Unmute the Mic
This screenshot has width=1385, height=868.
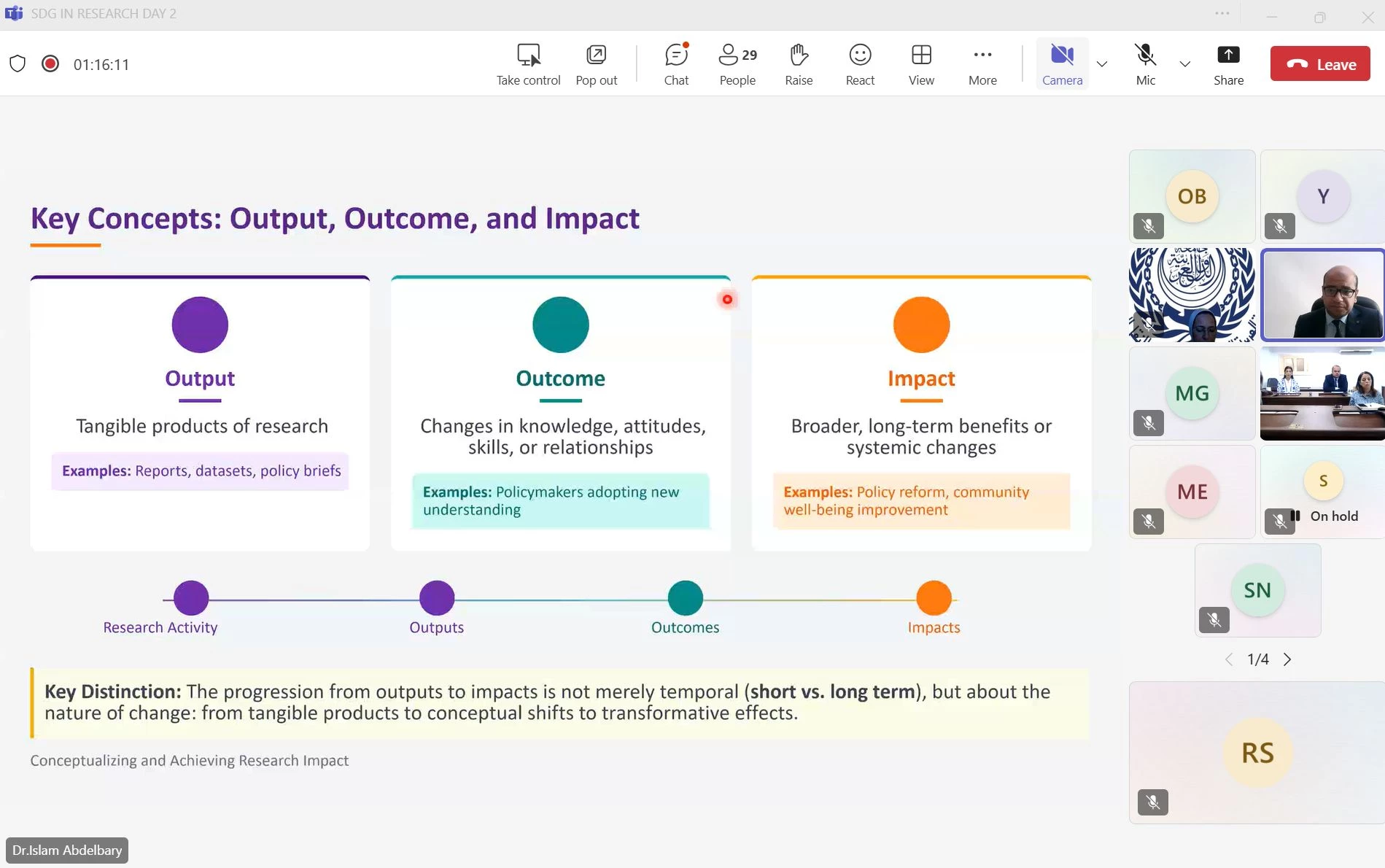(x=1145, y=64)
